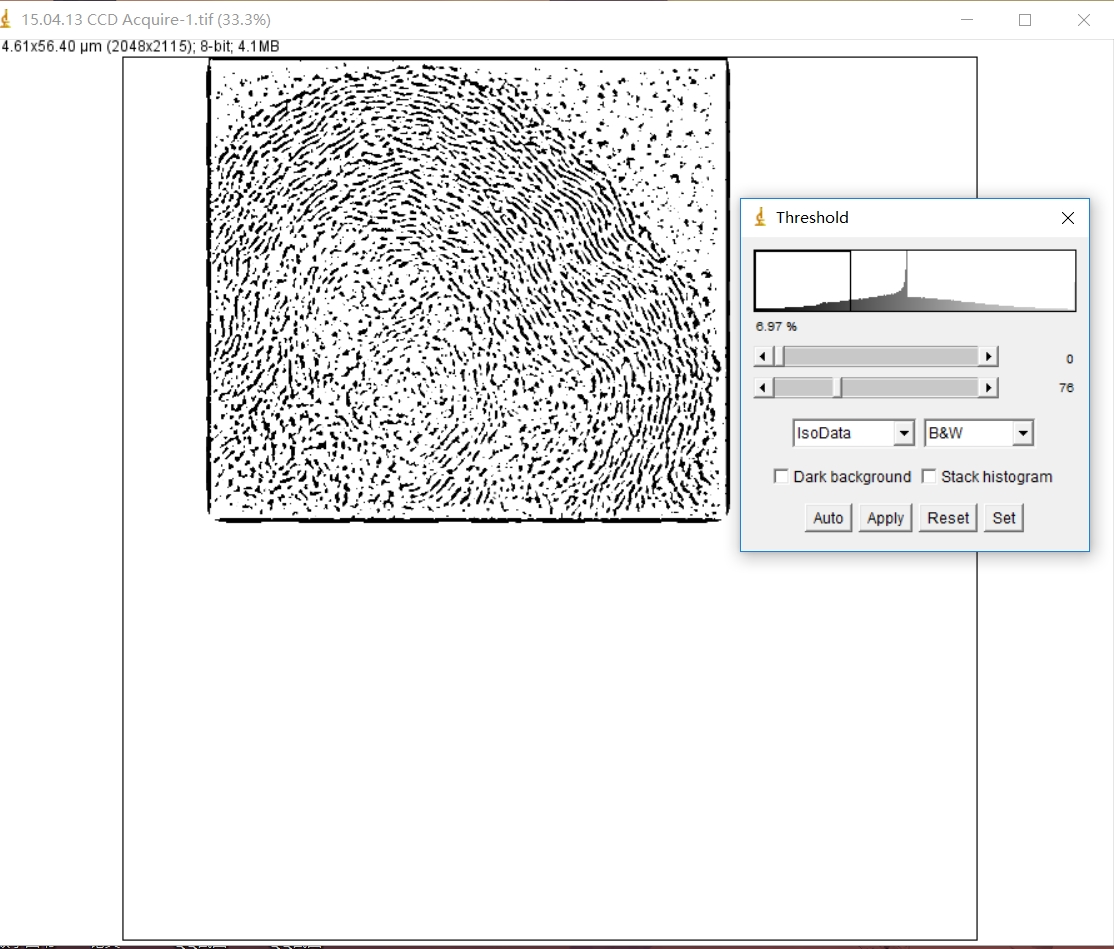The width and height of the screenshot is (1114, 949).
Task: Click the maximum threshold slider thumb at 76
Action: click(839, 388)
